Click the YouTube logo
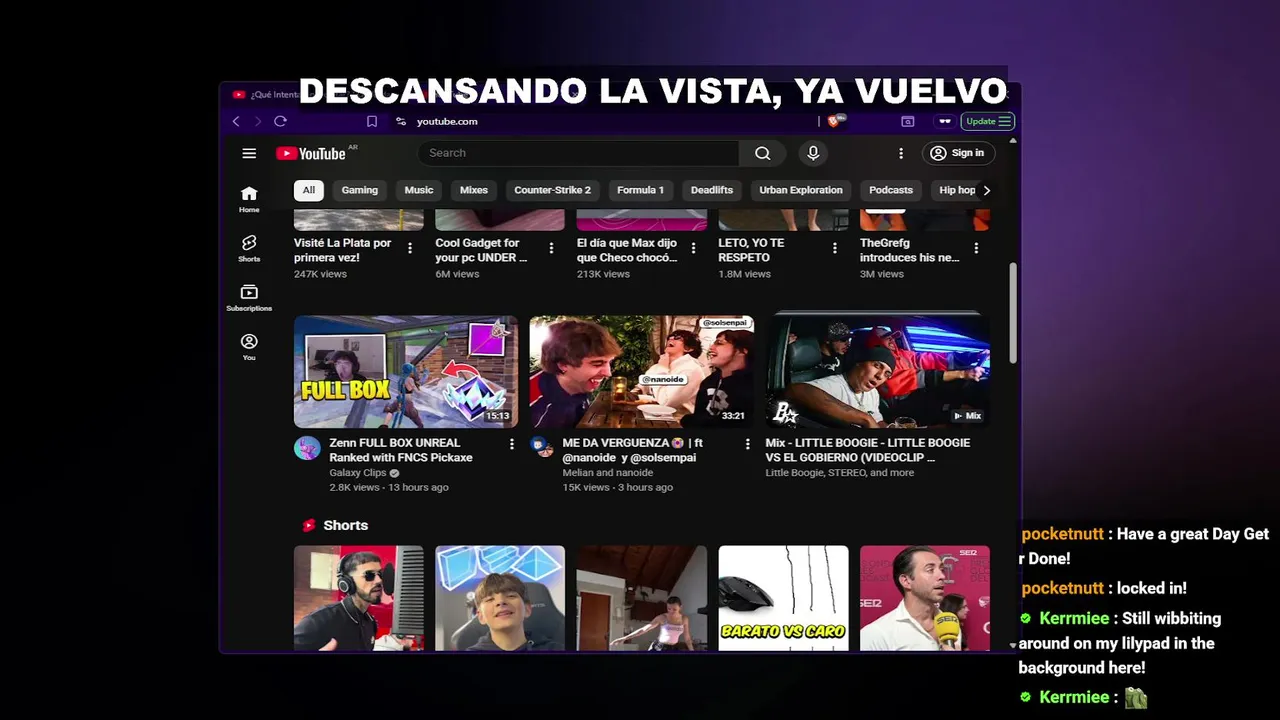The image size is (1280, 720). pos(312,153)
